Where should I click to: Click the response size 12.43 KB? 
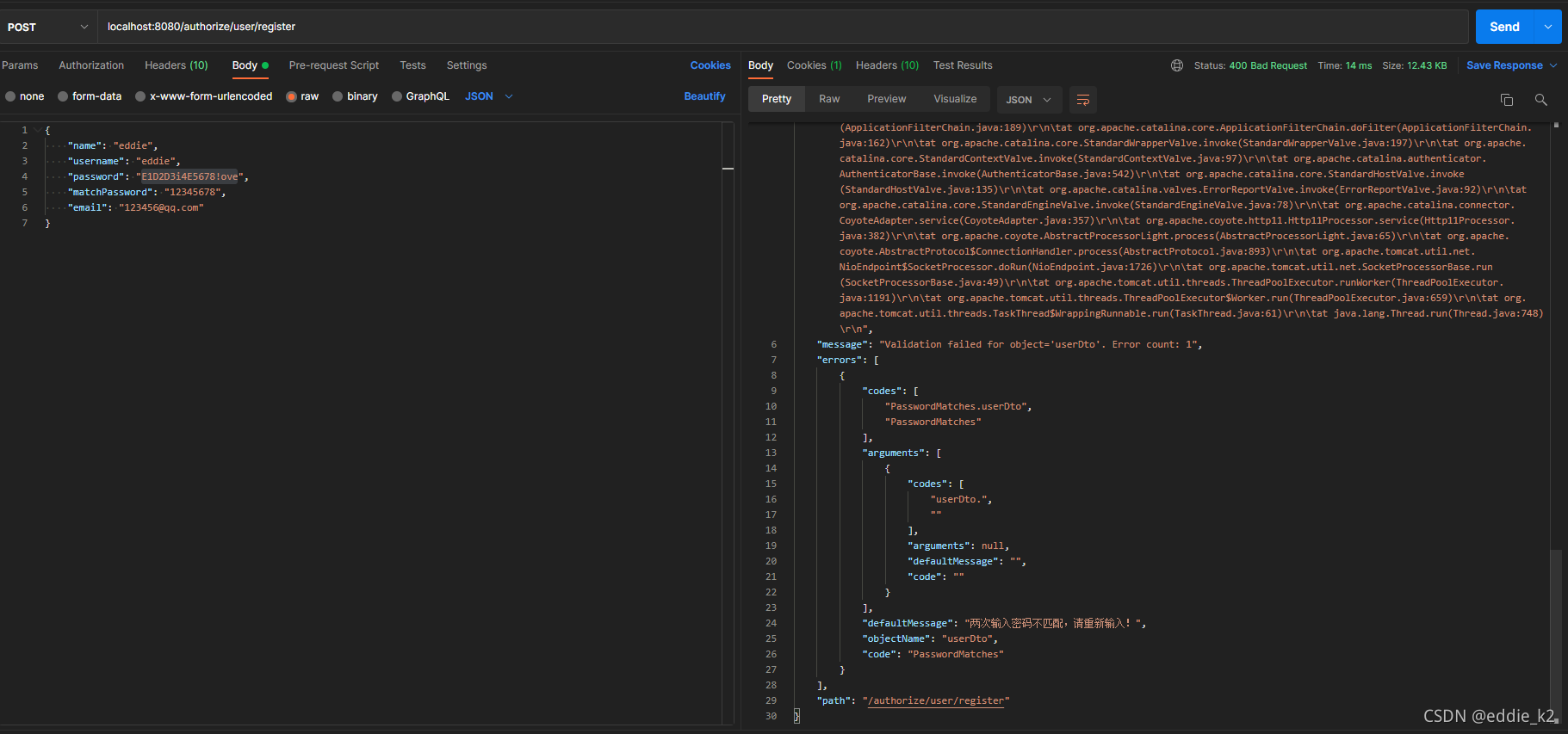tap(1427, 65)
